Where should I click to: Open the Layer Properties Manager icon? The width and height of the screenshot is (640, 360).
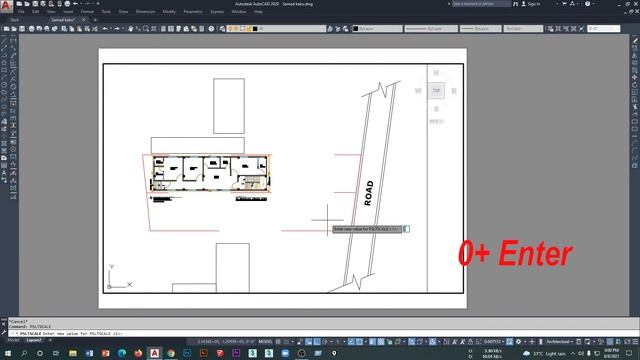222,29
